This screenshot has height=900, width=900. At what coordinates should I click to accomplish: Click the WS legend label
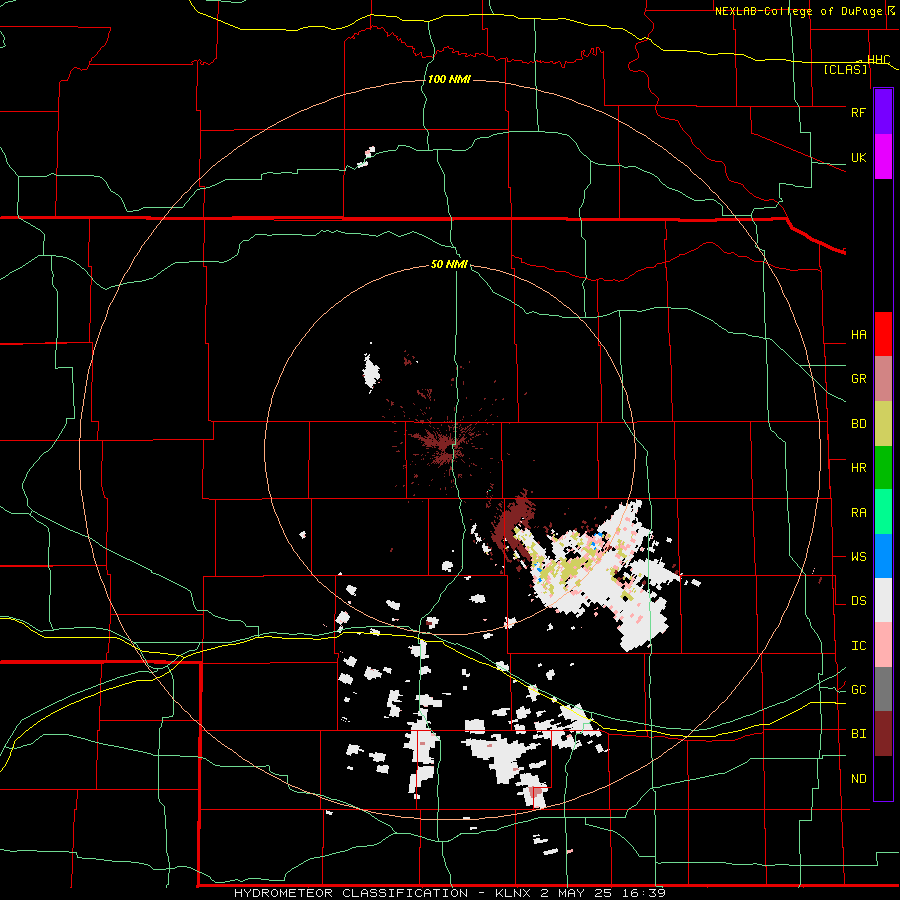click(x=858, y=557)
